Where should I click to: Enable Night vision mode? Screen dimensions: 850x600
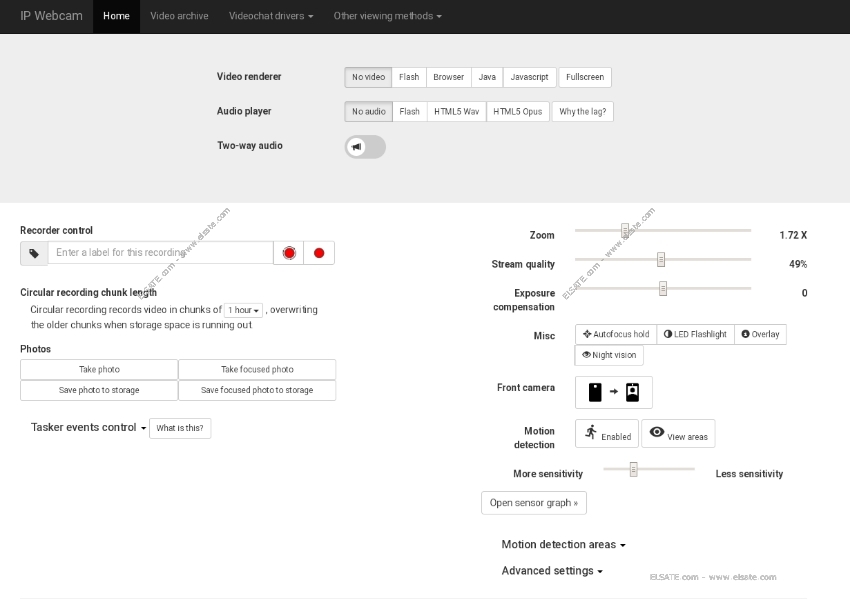[609, 355]
